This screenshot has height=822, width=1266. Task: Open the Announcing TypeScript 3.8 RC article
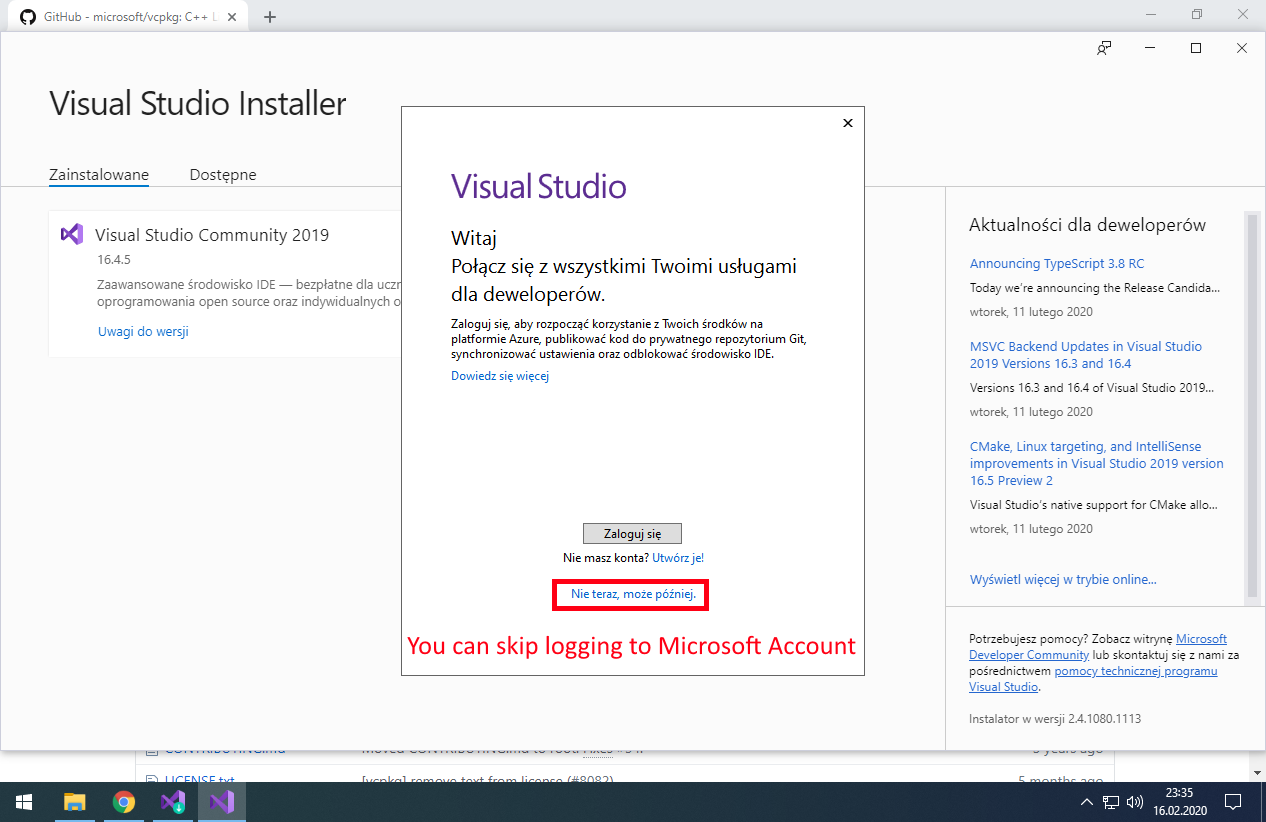[1056, 263]
